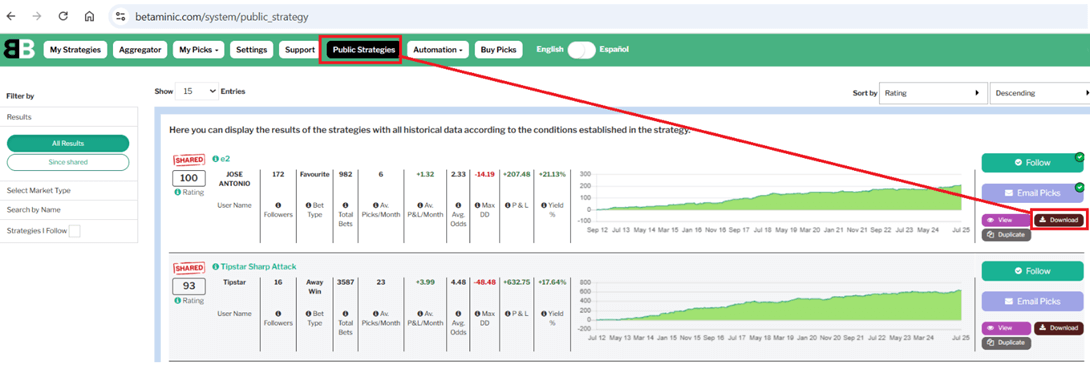Click Bet Type info icon in Tipstar row
The height and width of the screenshot is (369, 1090).
(x=308, y=313)
